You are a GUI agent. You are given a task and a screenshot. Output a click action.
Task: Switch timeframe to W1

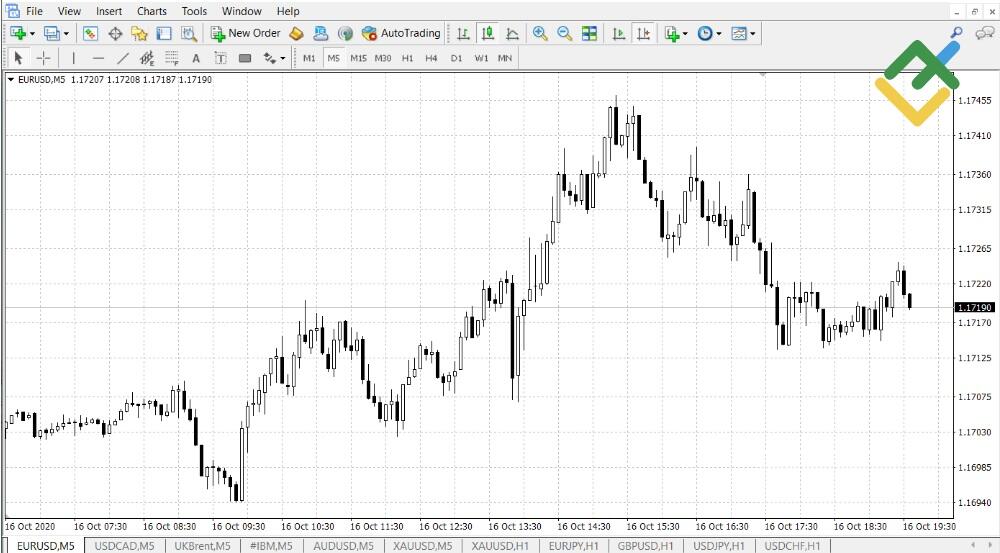click(x=481, y=58)
